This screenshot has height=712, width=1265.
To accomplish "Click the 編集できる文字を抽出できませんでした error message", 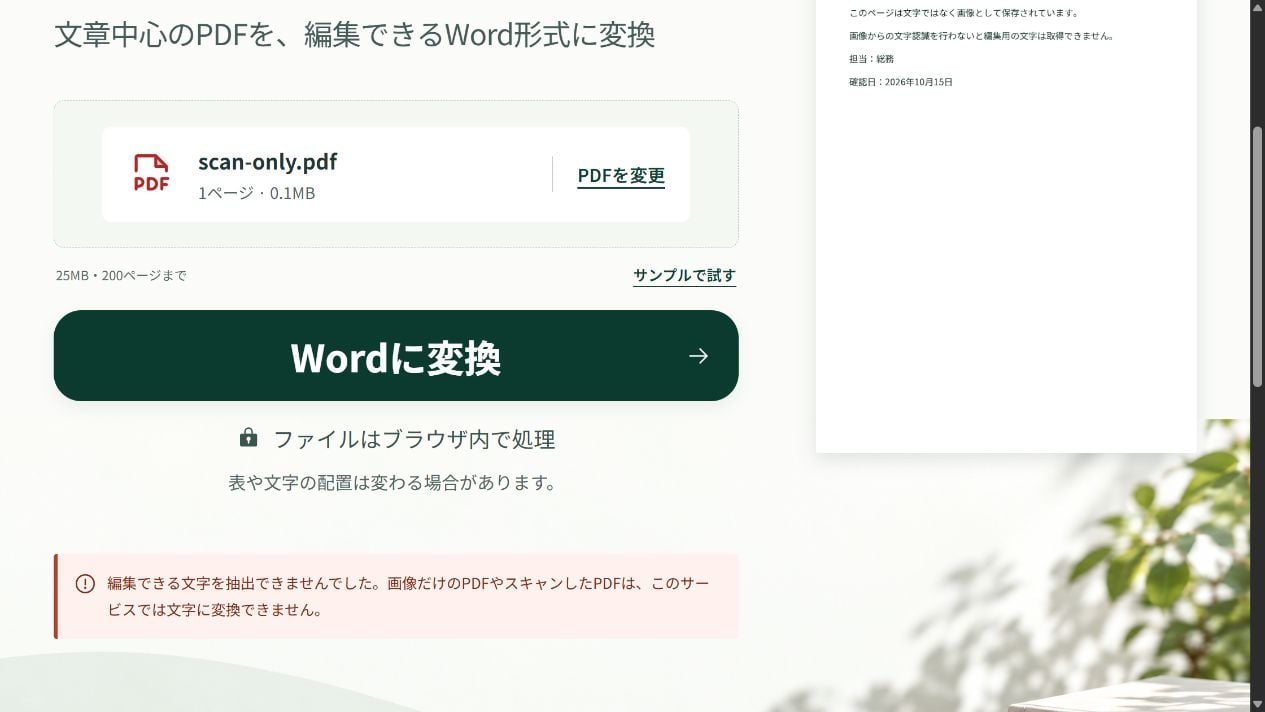I will pyautogui.click(x=408, y=596).
